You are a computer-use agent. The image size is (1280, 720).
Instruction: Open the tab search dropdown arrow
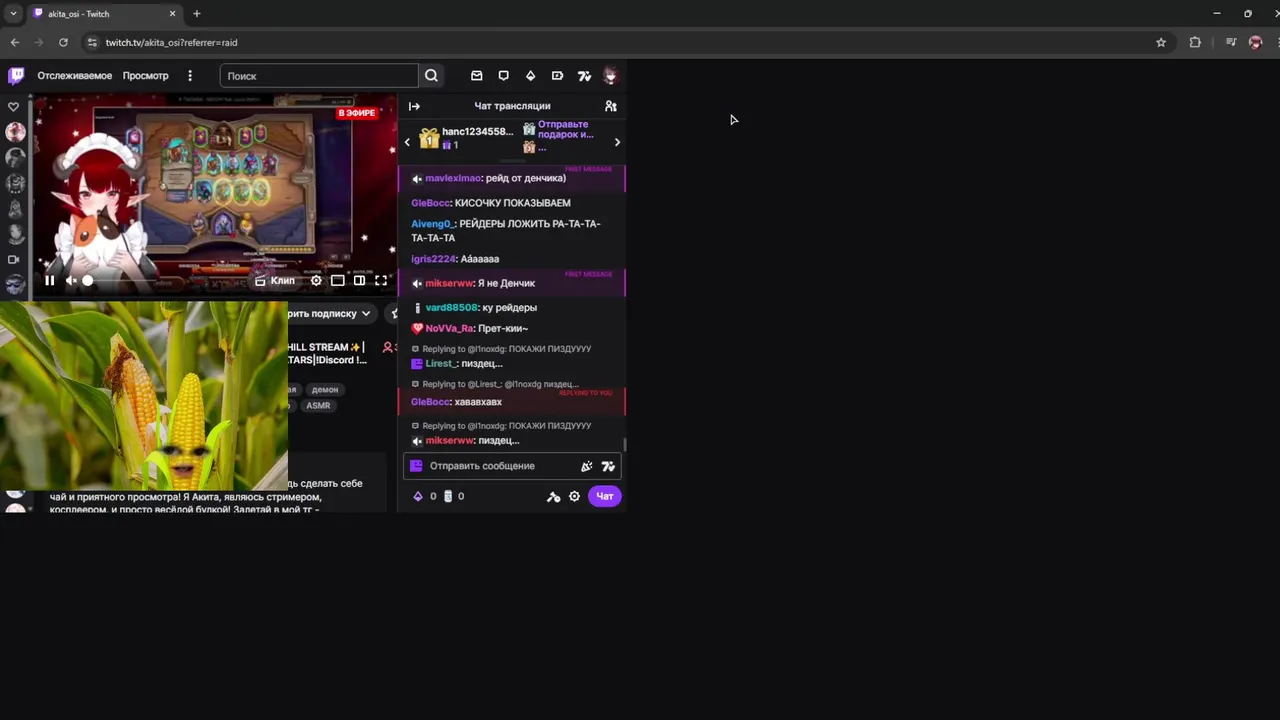[13, 14]
